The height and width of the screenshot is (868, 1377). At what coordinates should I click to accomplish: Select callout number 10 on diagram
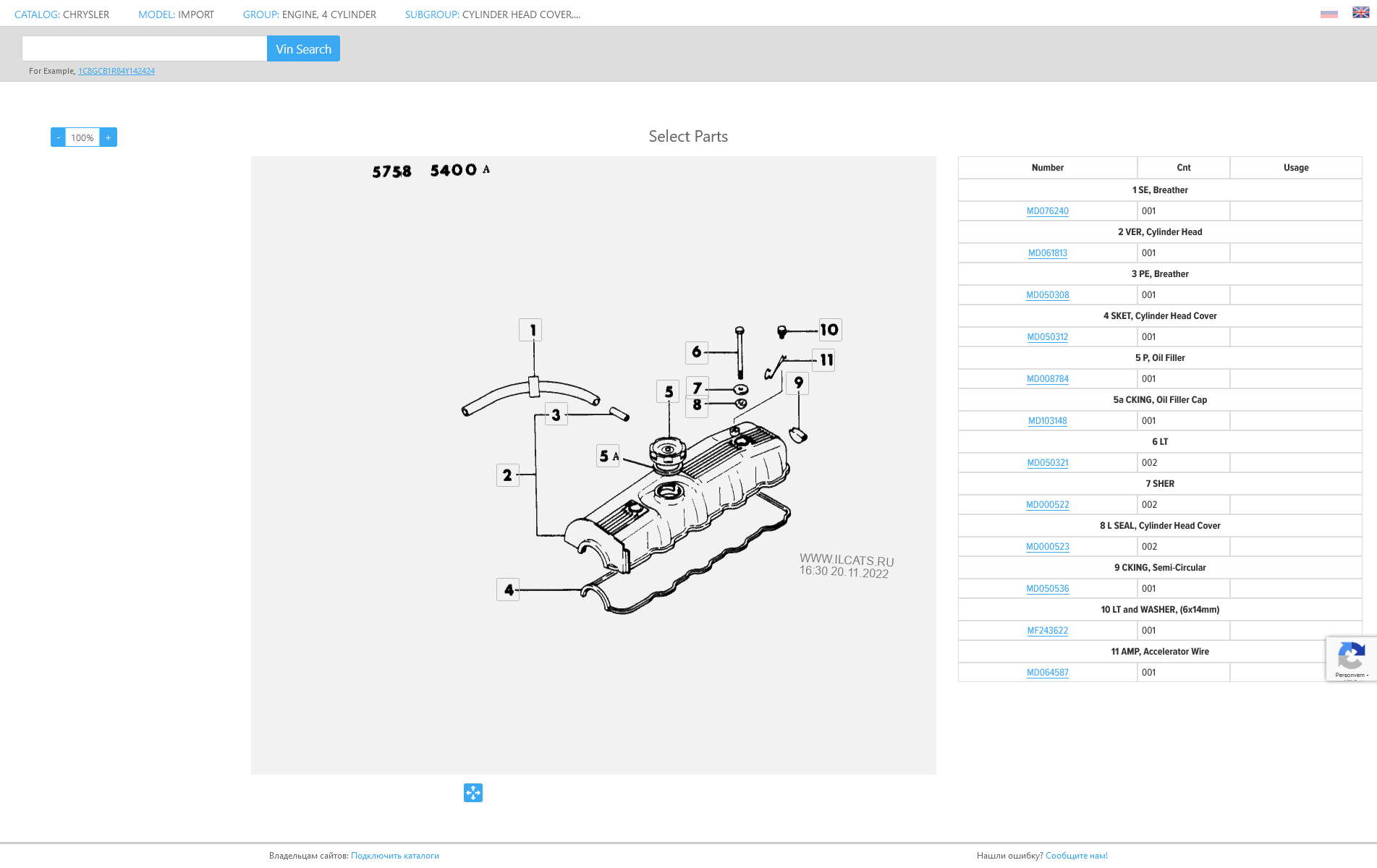(830, 330)
